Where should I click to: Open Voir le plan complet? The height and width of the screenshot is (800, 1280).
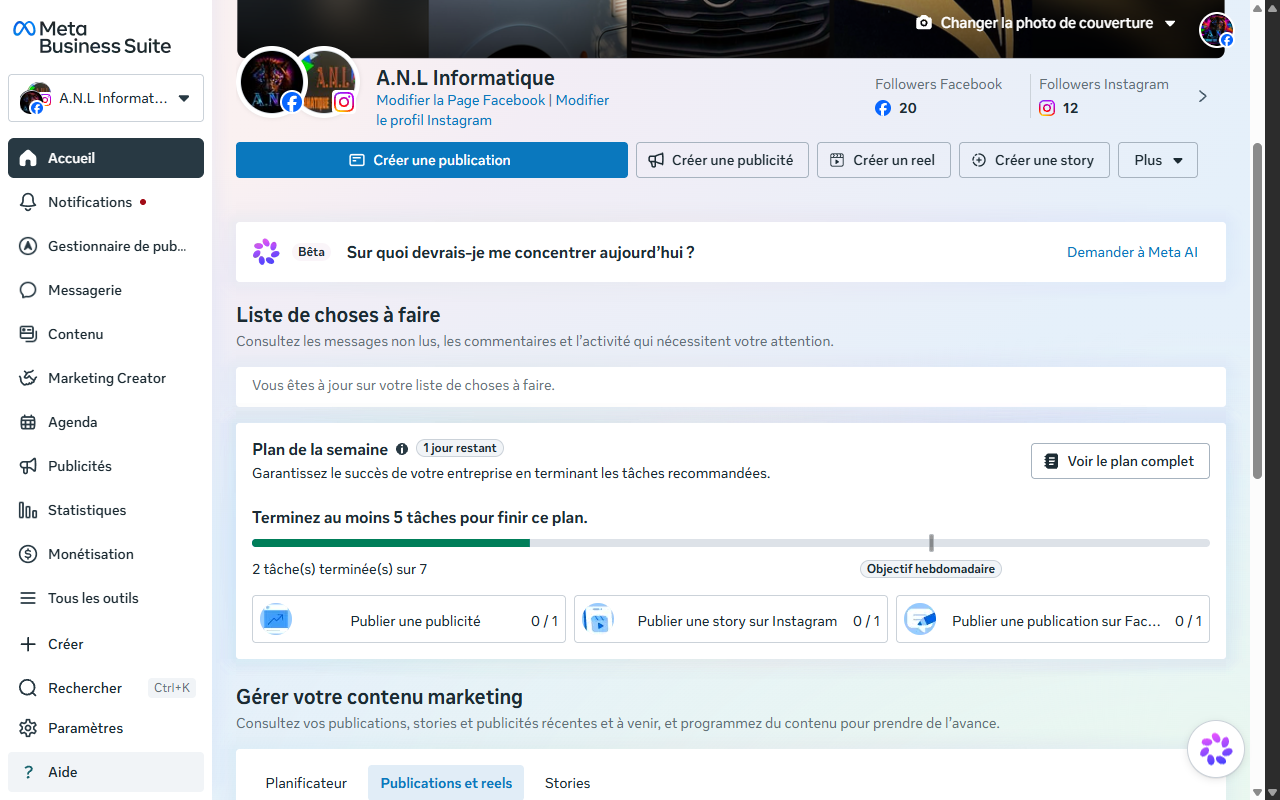(x=1120, y=461)
